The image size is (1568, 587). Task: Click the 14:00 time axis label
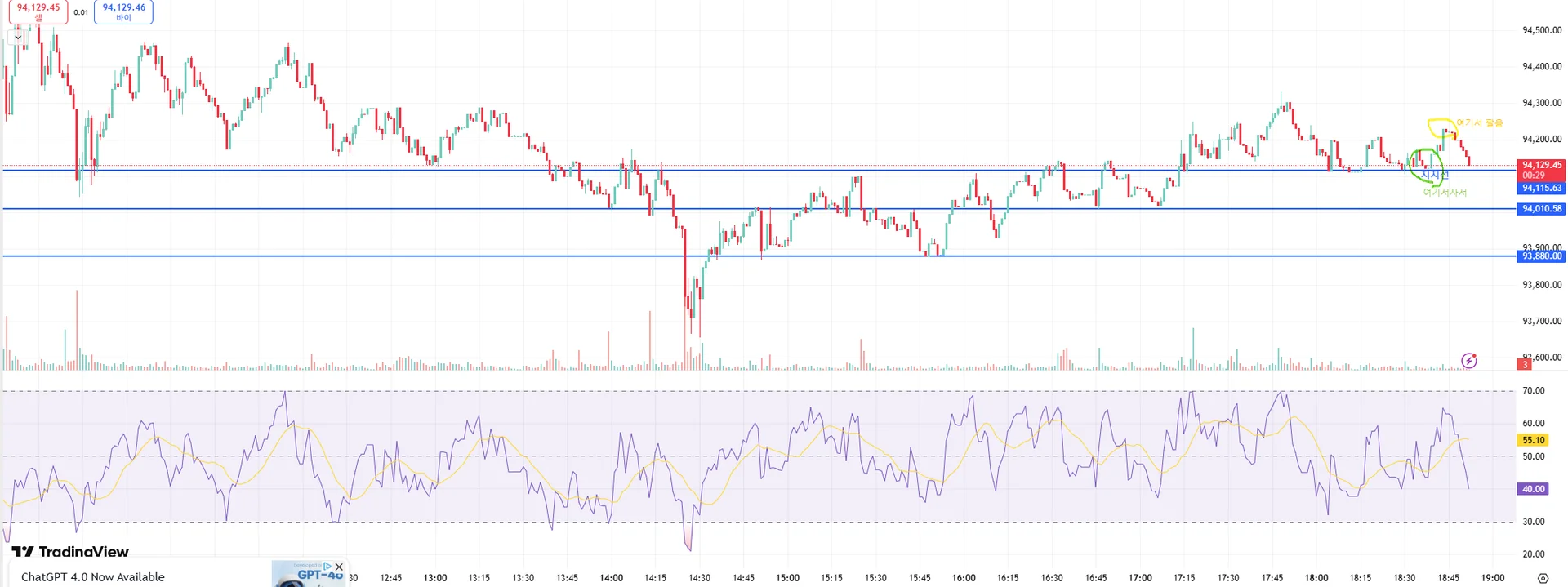coord(611,578)
